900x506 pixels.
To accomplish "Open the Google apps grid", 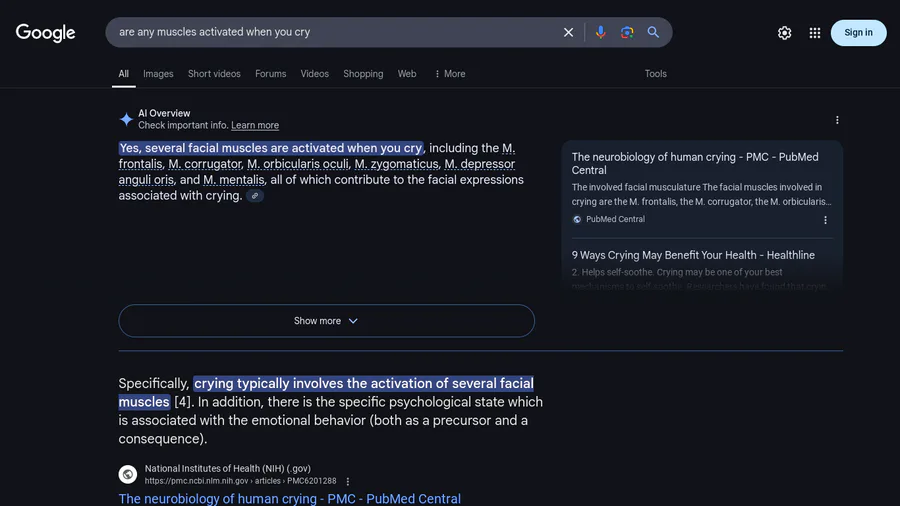I will point(815,33).
